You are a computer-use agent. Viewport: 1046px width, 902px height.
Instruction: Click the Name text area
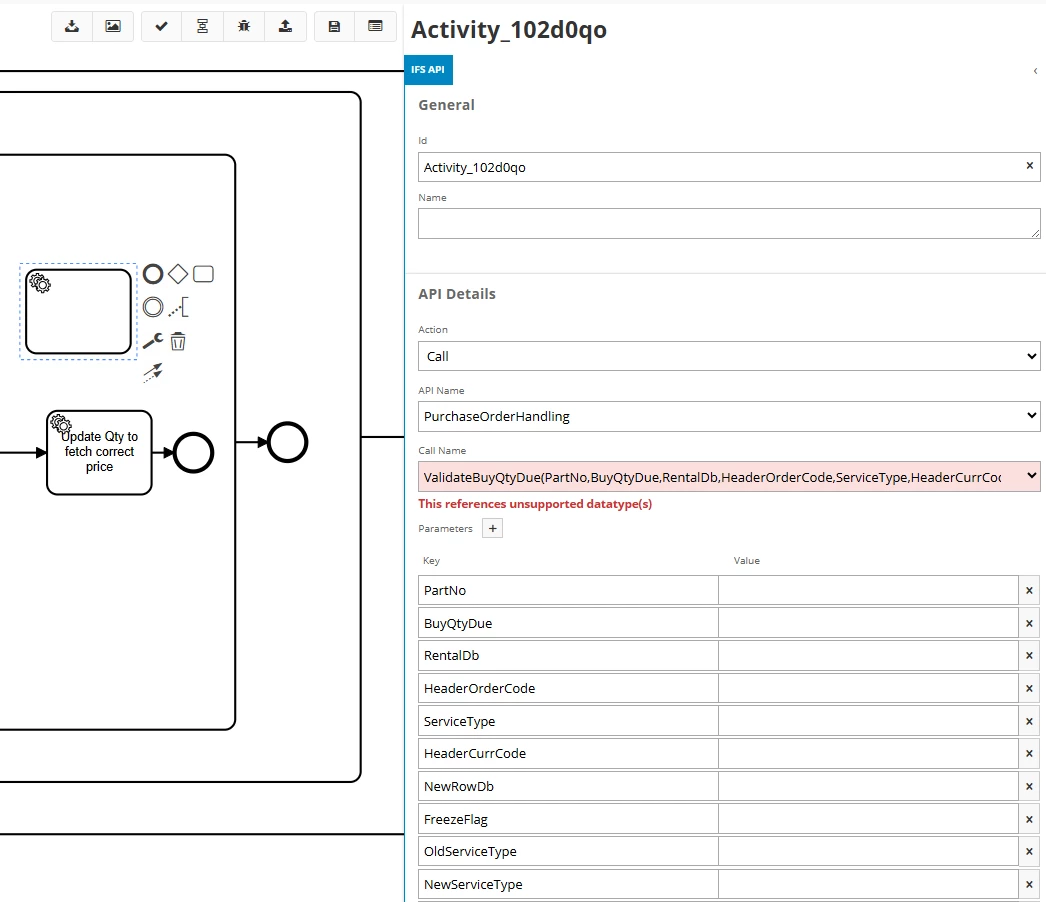pyautogui.click(x=728, y=223)
